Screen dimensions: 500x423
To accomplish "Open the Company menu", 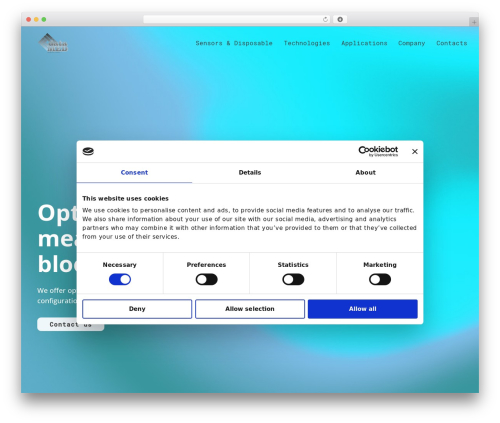I will [412, 43].
